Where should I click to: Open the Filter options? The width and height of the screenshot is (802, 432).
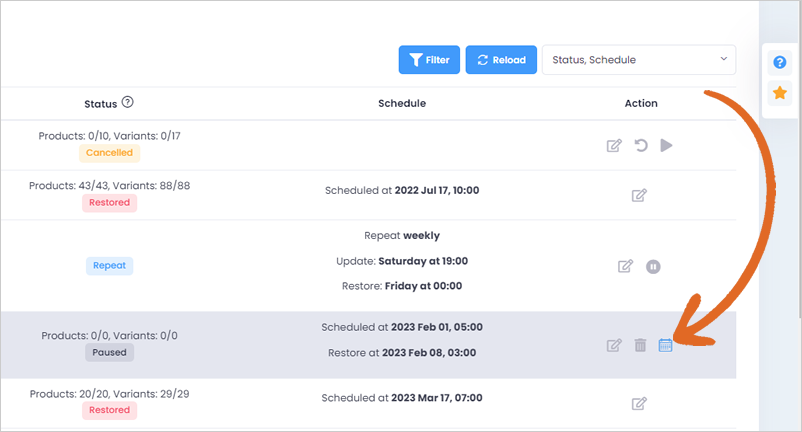click(429, 60)
